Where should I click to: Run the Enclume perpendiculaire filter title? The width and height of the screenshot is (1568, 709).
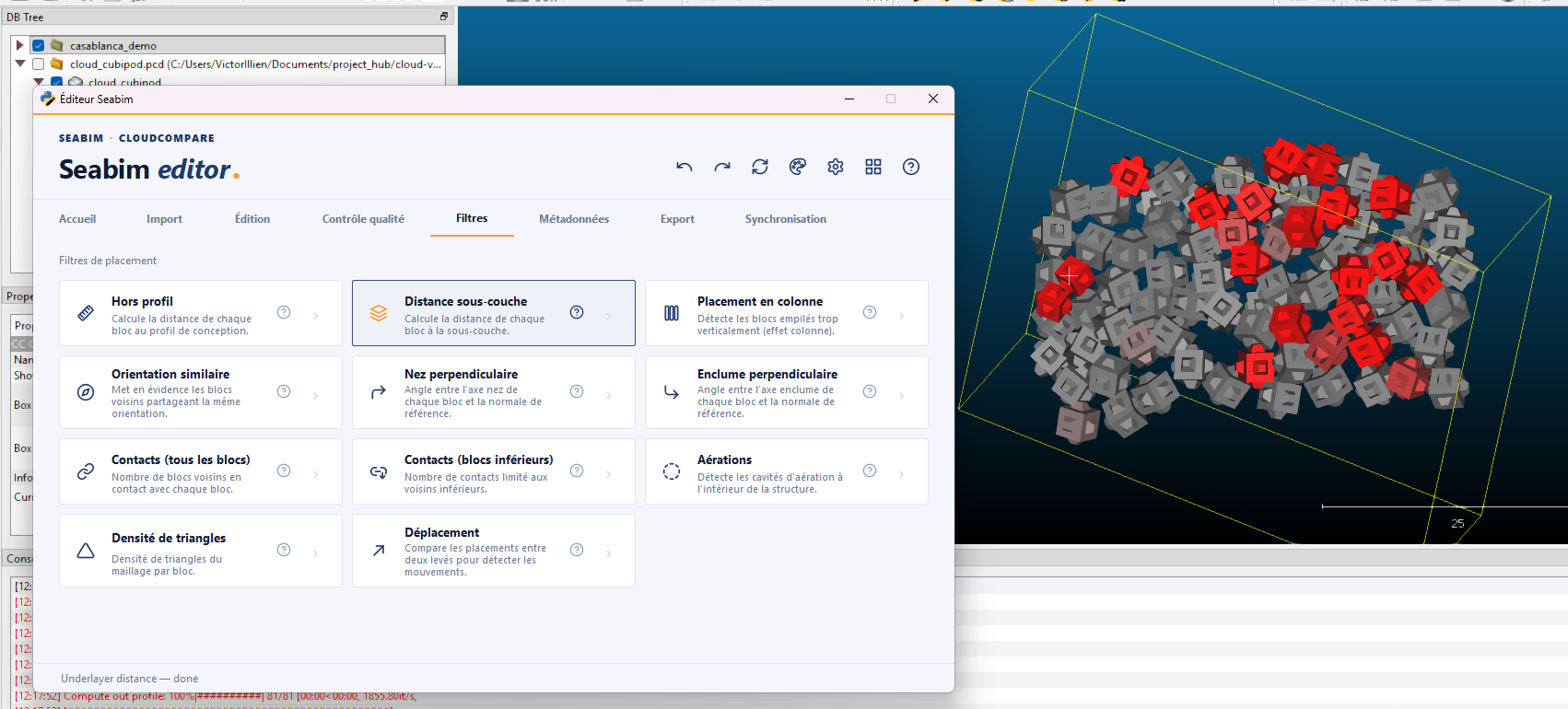767,374
